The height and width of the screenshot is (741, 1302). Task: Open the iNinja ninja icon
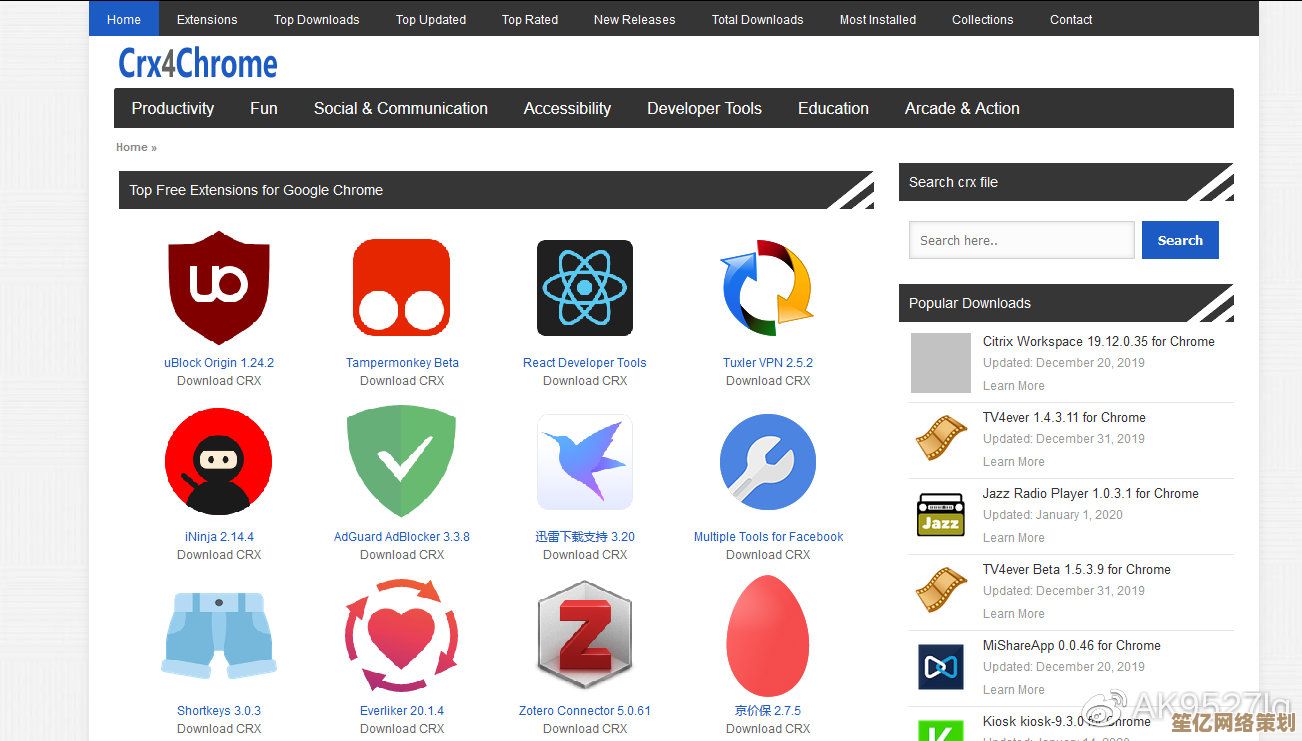[x=219, y=462]
